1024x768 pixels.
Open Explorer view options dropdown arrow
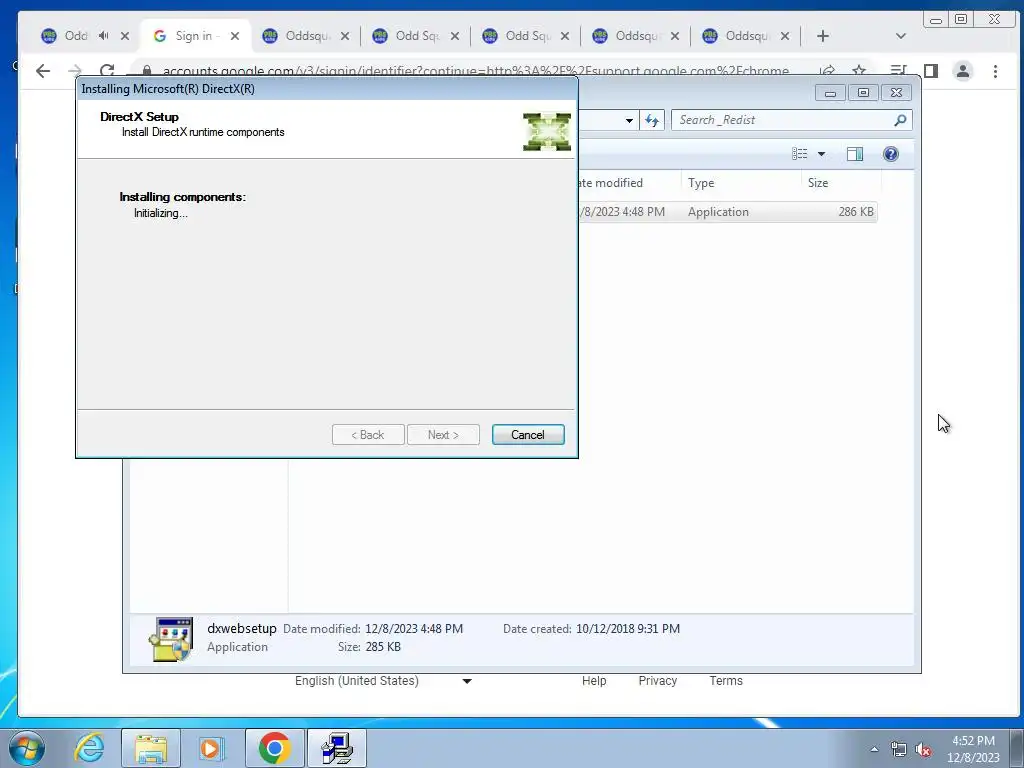(822, 153)
